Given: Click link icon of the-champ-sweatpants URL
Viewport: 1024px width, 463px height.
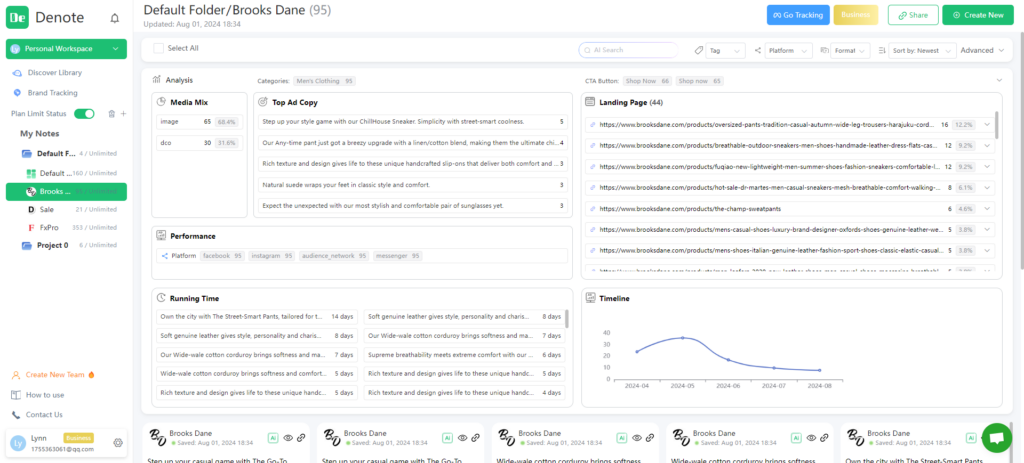Looking at the screenshot, I should pyautogui.click(x=593, y=209).
